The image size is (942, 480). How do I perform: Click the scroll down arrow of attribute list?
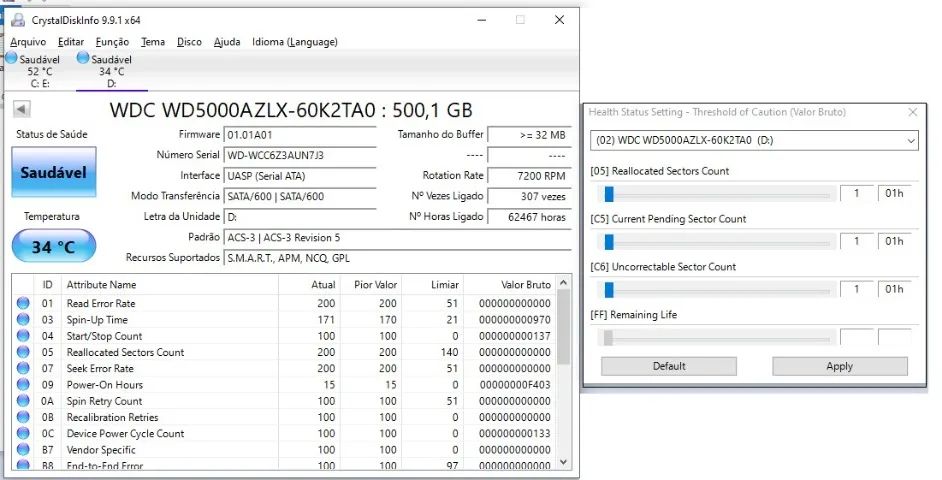[x=563, y=462]
